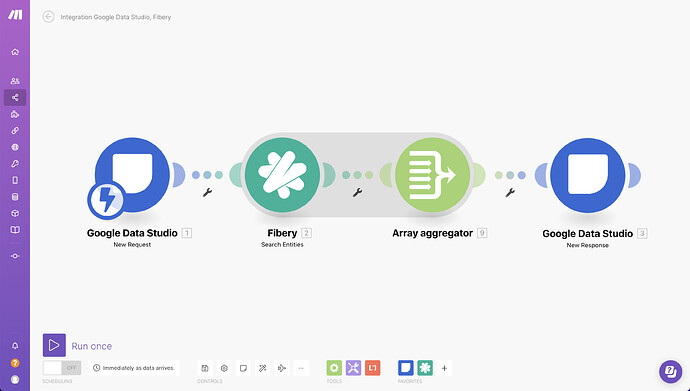Click the Run once play button

click(54, 345)
